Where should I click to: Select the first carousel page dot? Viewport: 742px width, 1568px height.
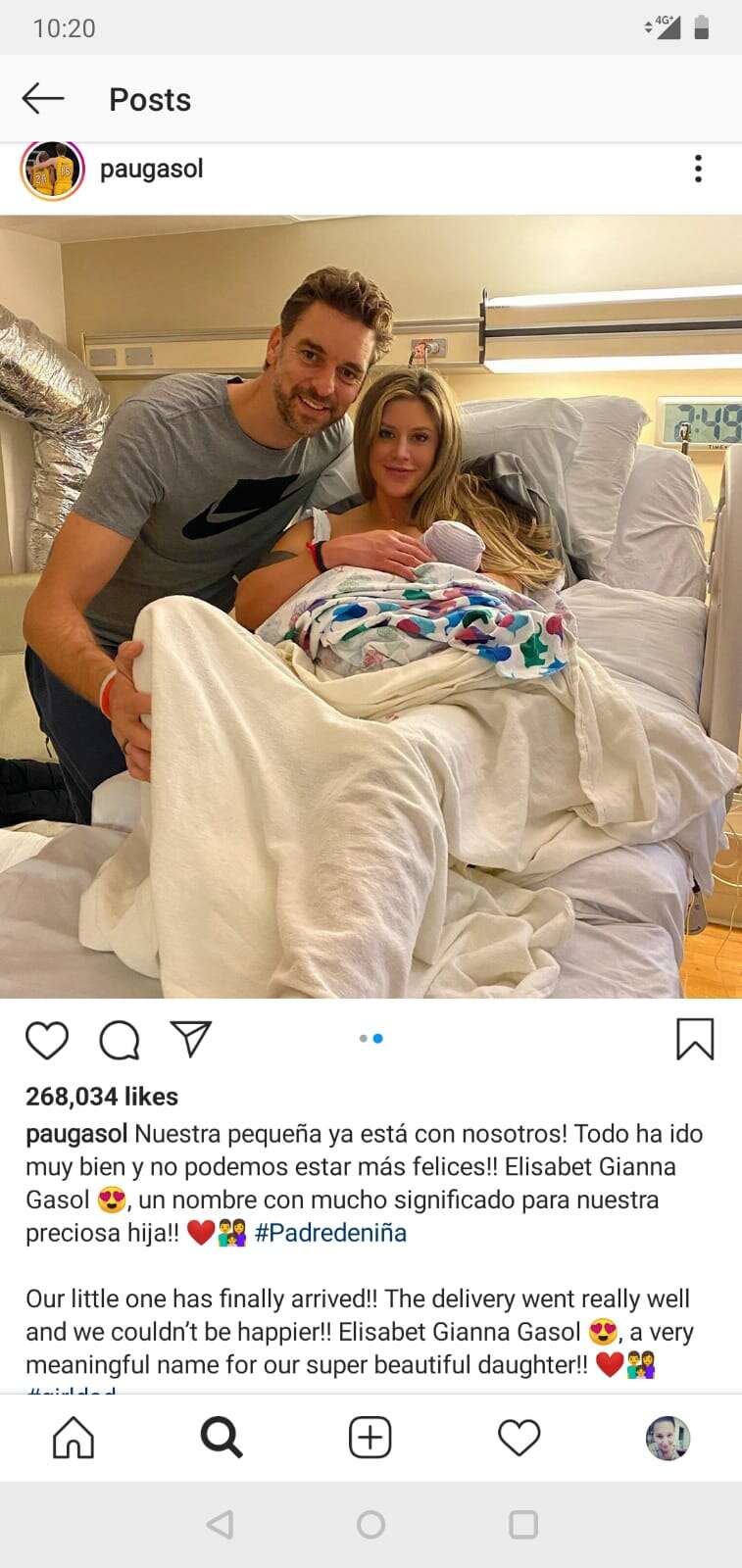click(x=364, y=1038)
